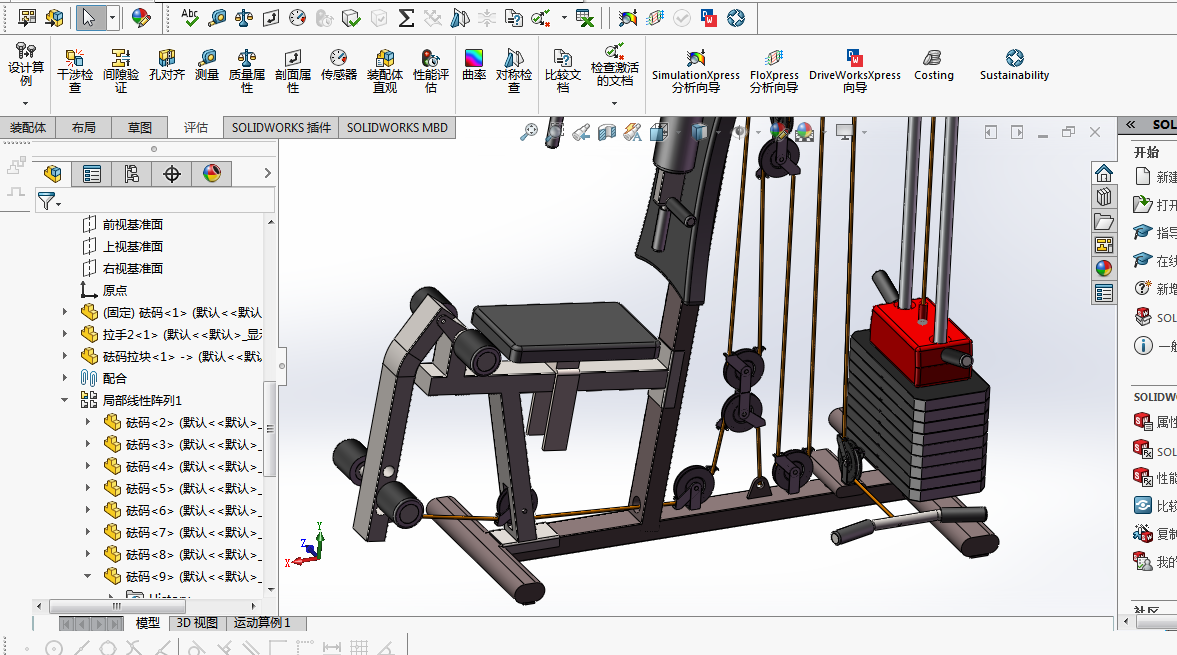
Task: Open the PropertyManager tab icon
Action: 92,174
